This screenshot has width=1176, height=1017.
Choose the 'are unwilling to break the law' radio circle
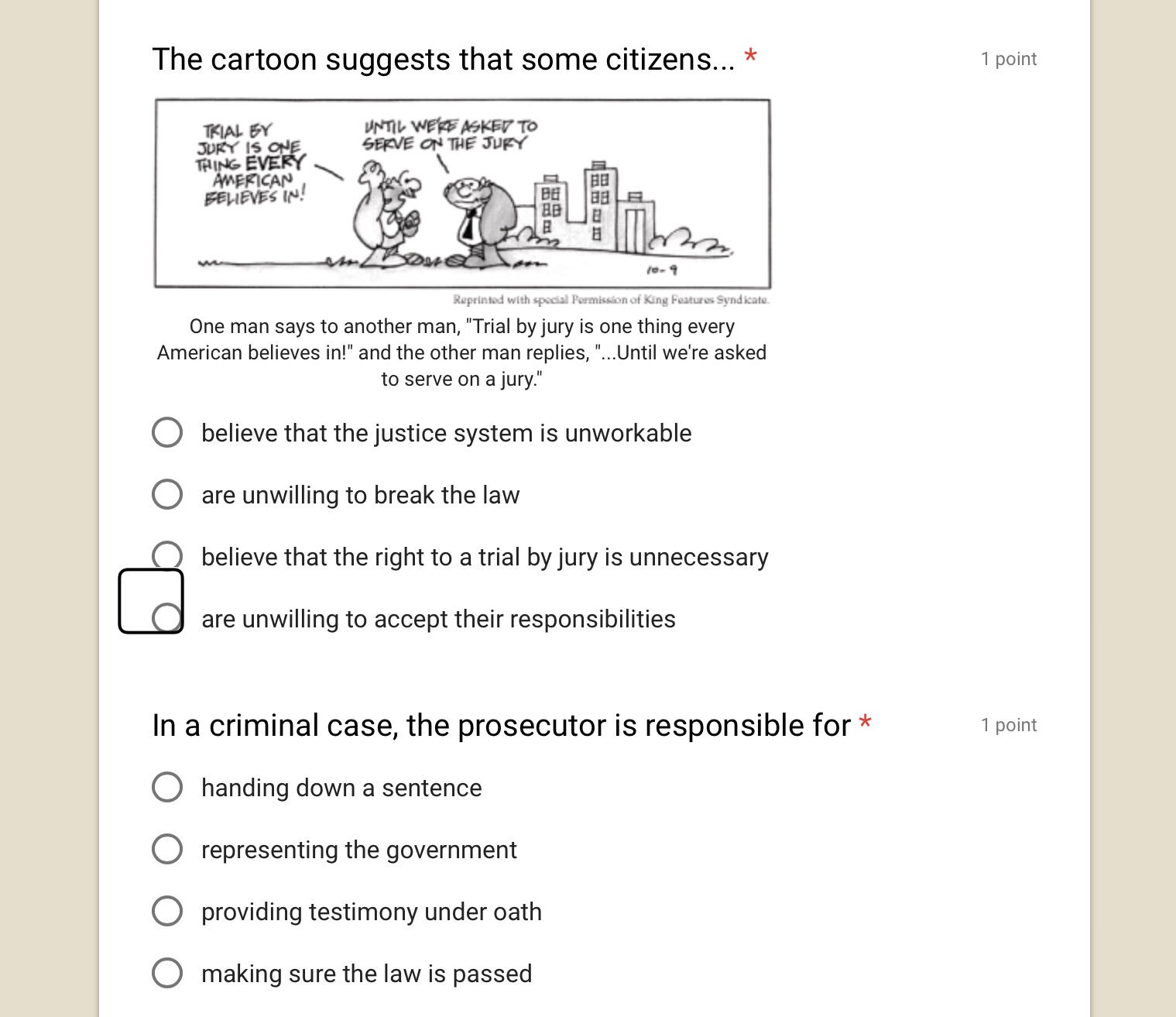pyautogui.click(x=167, y=494)
